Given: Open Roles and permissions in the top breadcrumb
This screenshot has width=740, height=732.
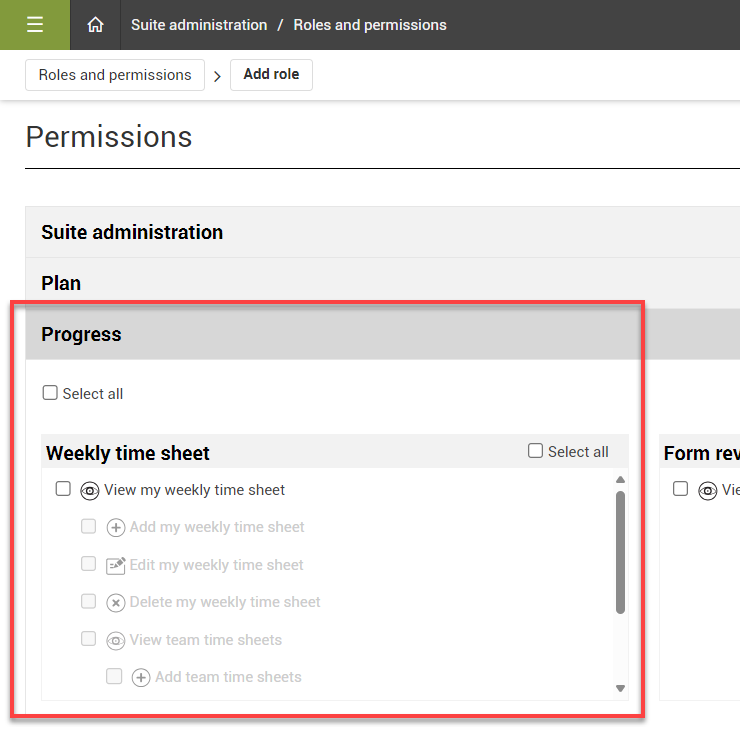Looking at the screenshot, I should point(370,25).
